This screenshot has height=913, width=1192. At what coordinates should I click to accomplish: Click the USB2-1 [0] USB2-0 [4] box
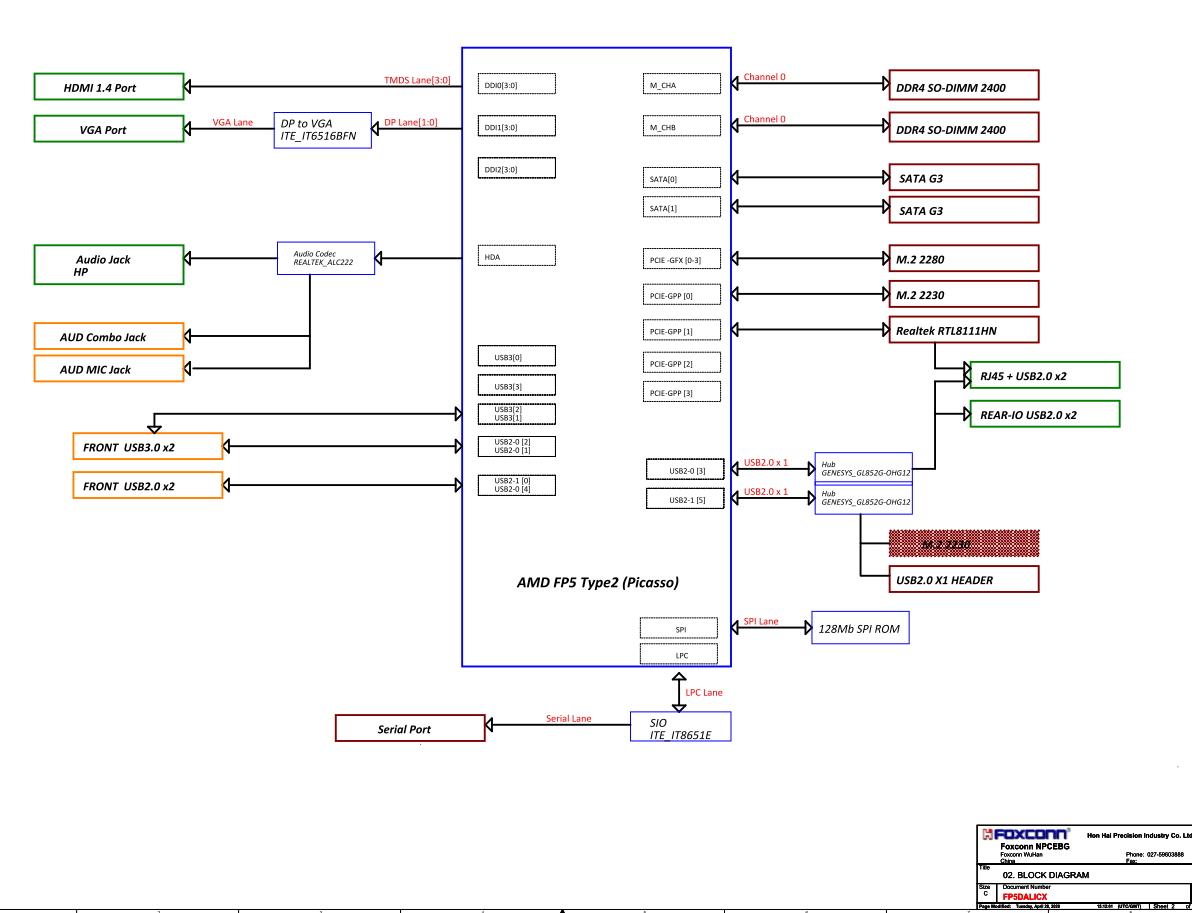click(516, 485)
